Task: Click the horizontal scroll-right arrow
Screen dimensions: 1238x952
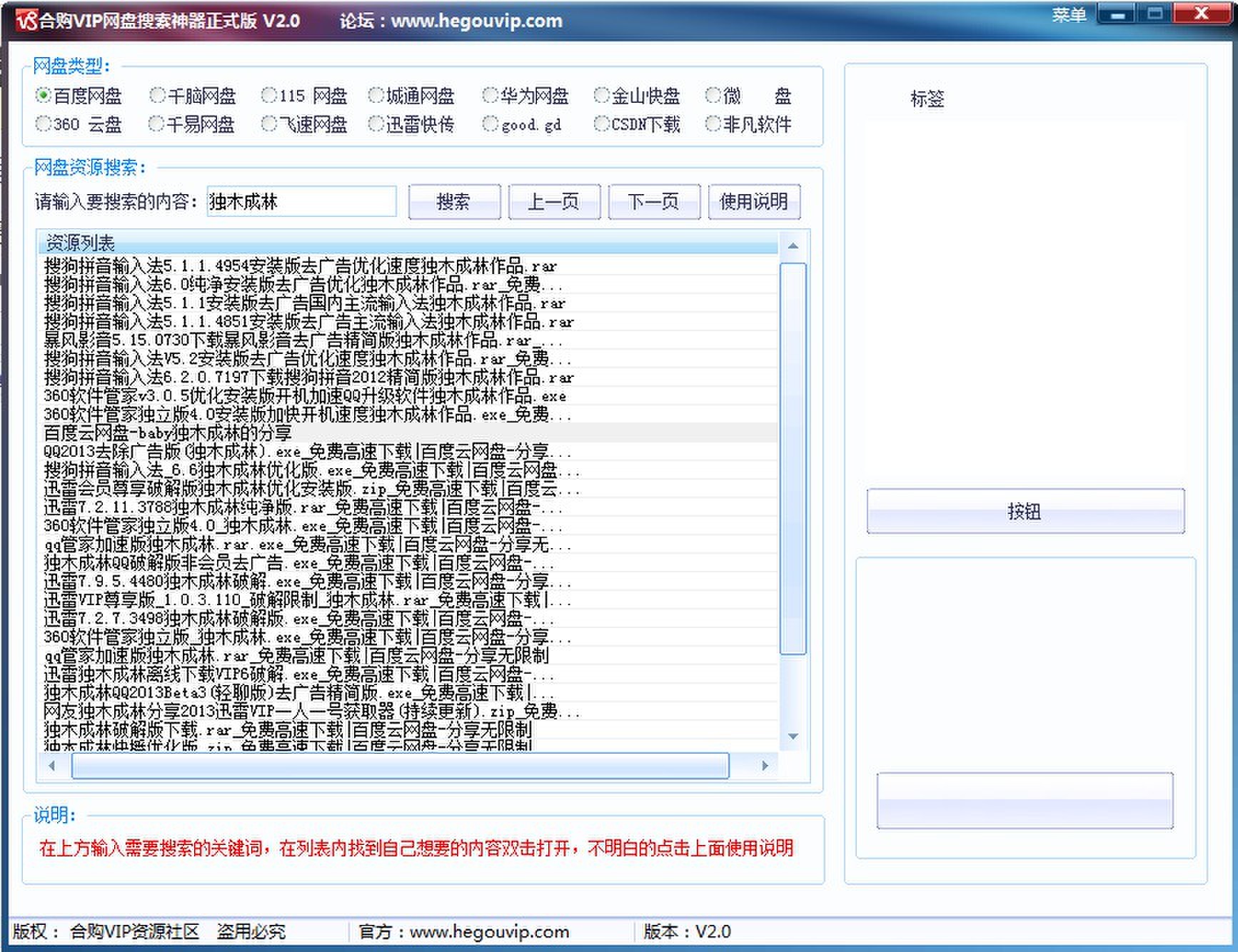Action: [x=765, y=766]
